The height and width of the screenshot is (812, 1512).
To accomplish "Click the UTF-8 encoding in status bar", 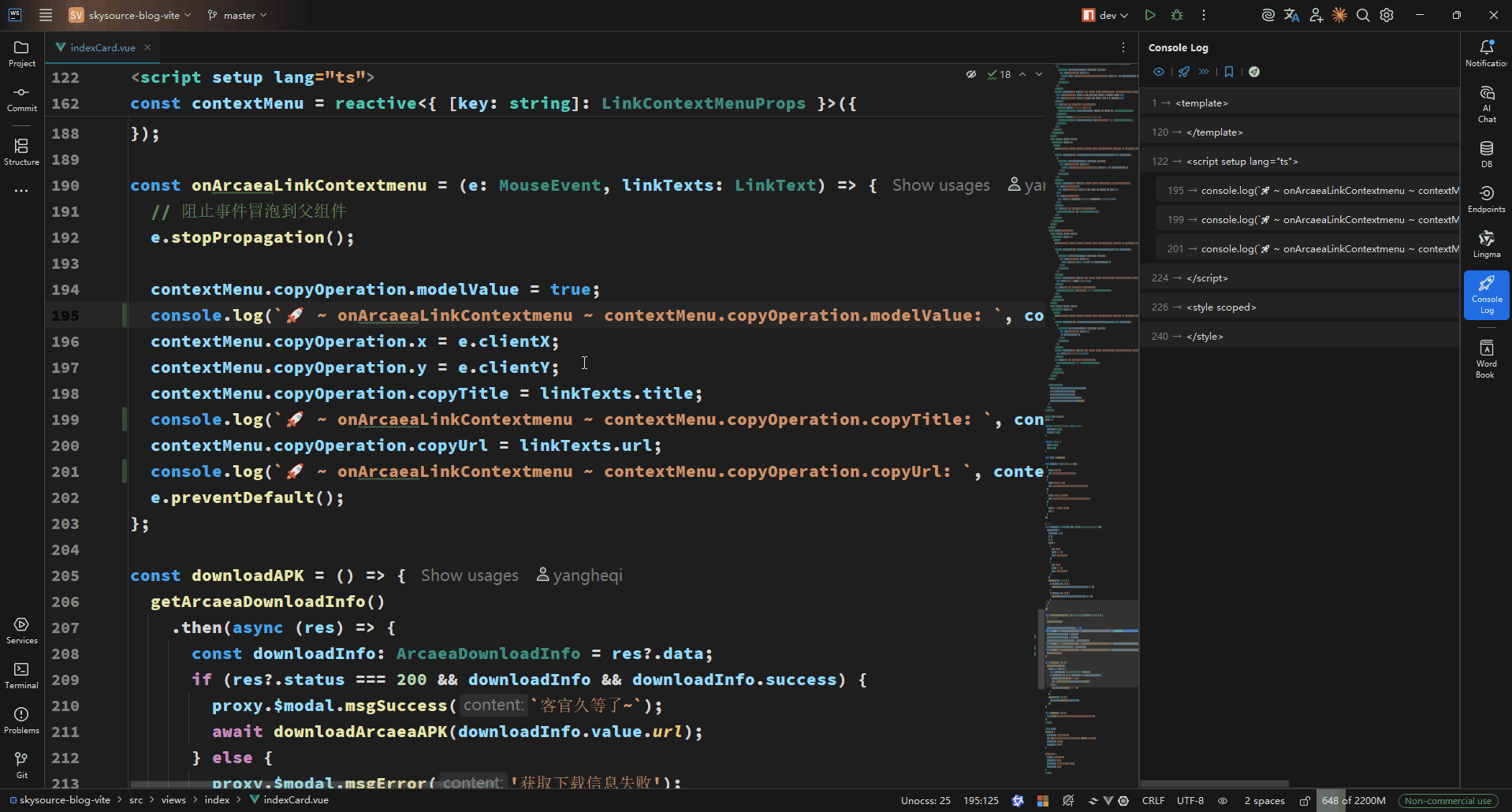I will pyautogui.click(x=1190, y=801).
